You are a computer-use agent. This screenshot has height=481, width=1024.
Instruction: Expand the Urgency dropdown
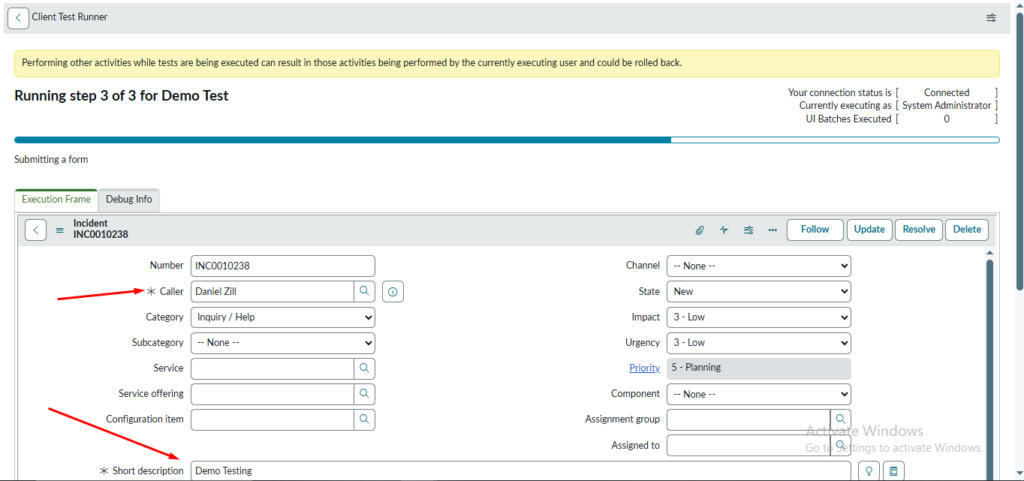click(758, 342)
